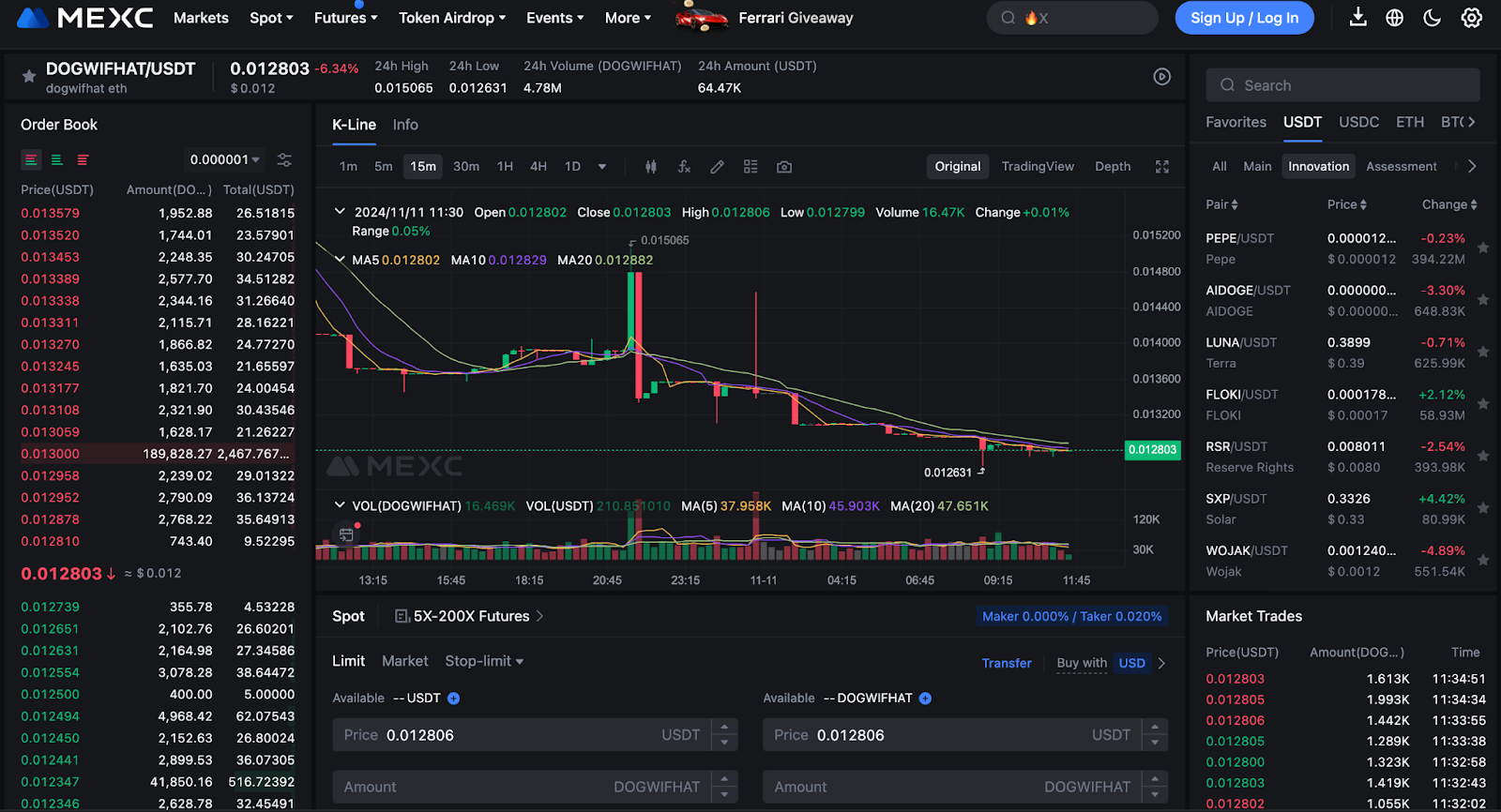Increase buy price stepper up
This screenshot has width=1501, height=812.
pyautogui.click(x=724, y=728)
